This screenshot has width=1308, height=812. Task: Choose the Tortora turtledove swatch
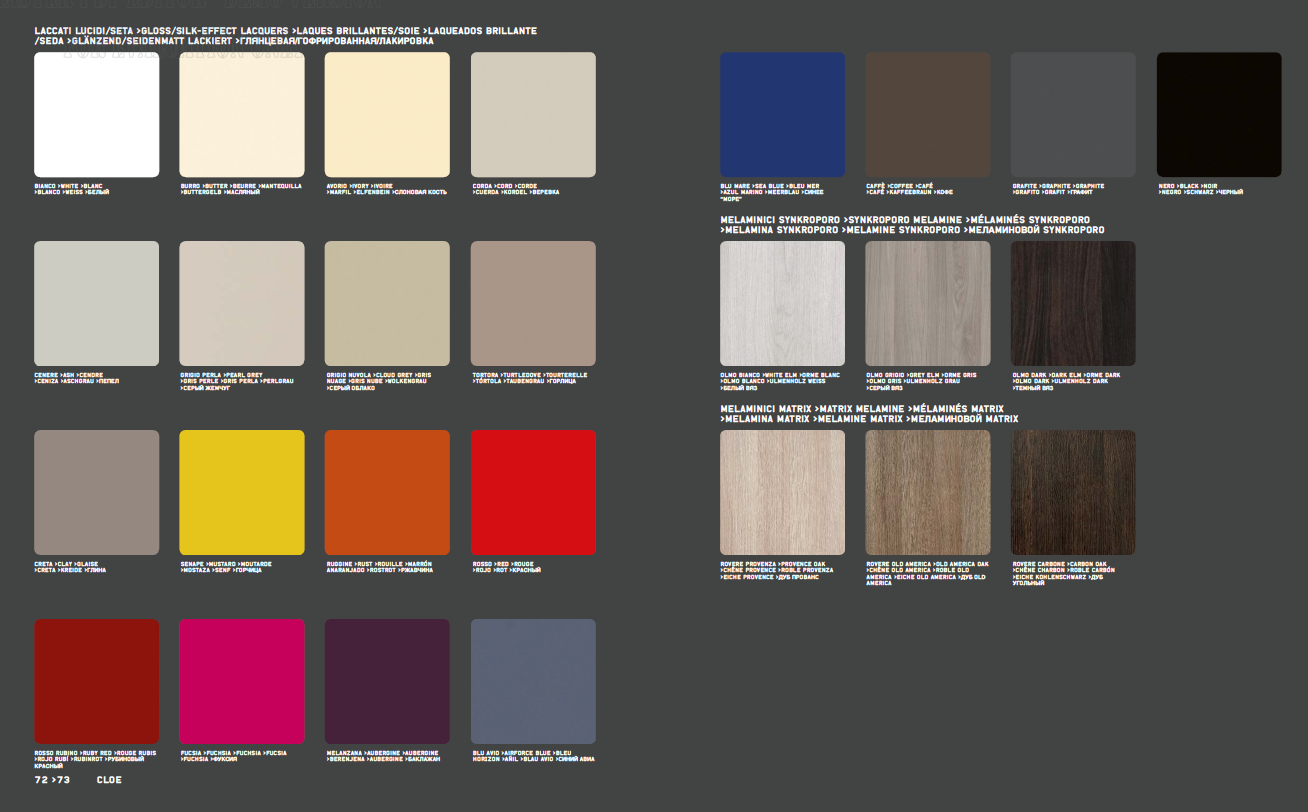point(533,303)
